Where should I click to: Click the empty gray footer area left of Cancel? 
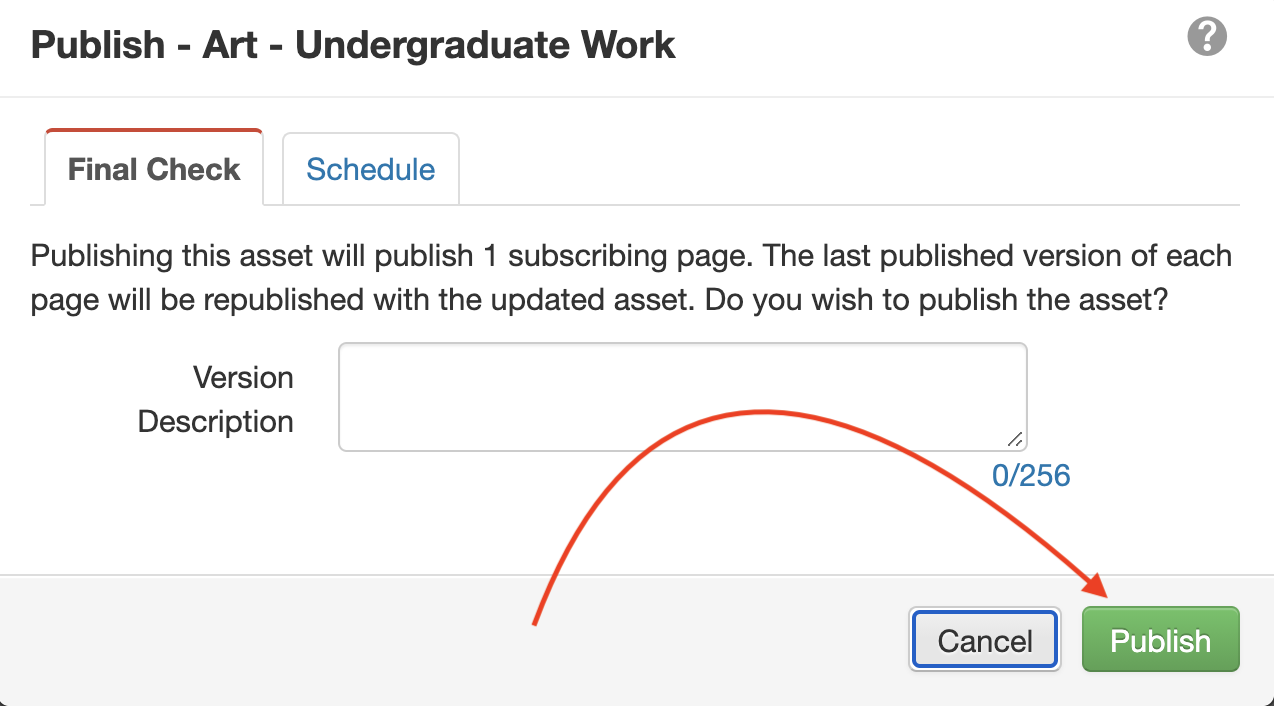[x=450, y=640]
